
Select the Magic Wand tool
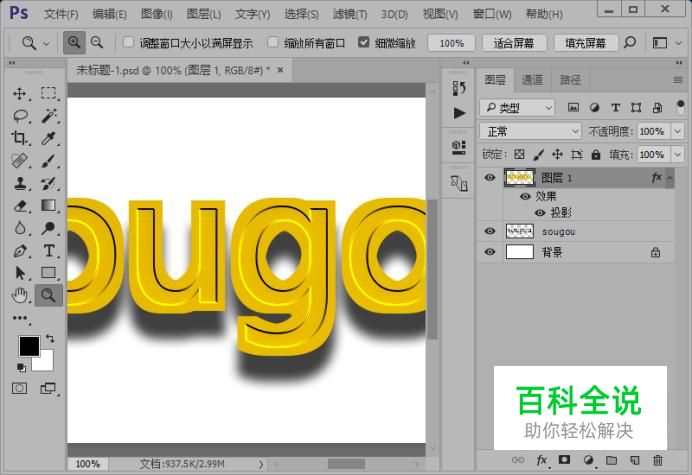click(x=49, y=116)
